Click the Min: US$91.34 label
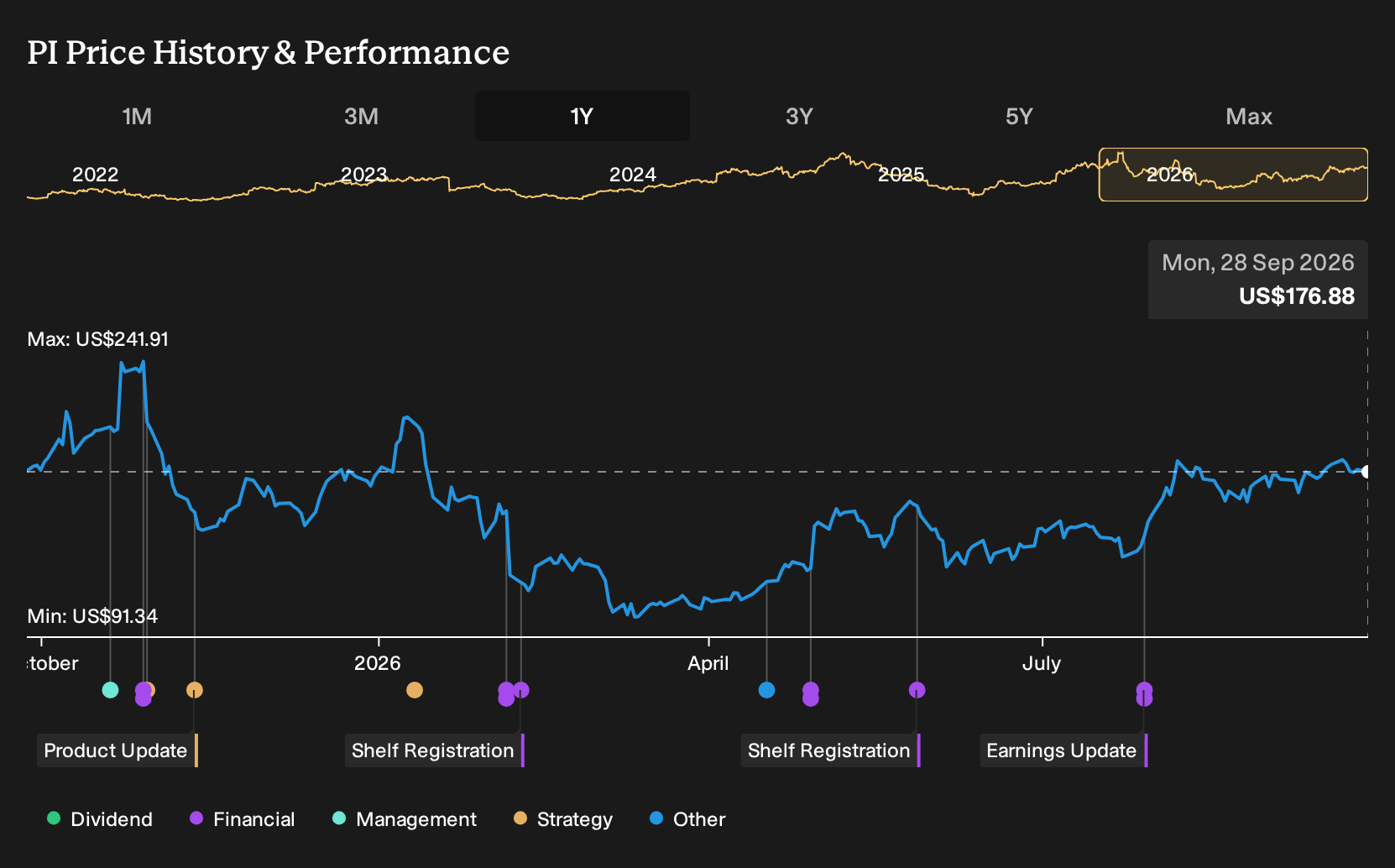Viewport: 1395px width, 868px height. click(x=92, y=616)
